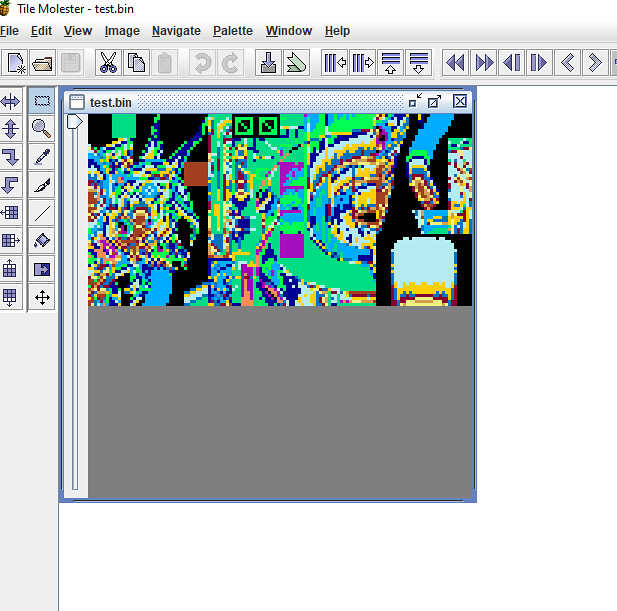Screen dimensions: 617x611
Task: Select the Move tool with four arrows
Action: pos(41,297)
